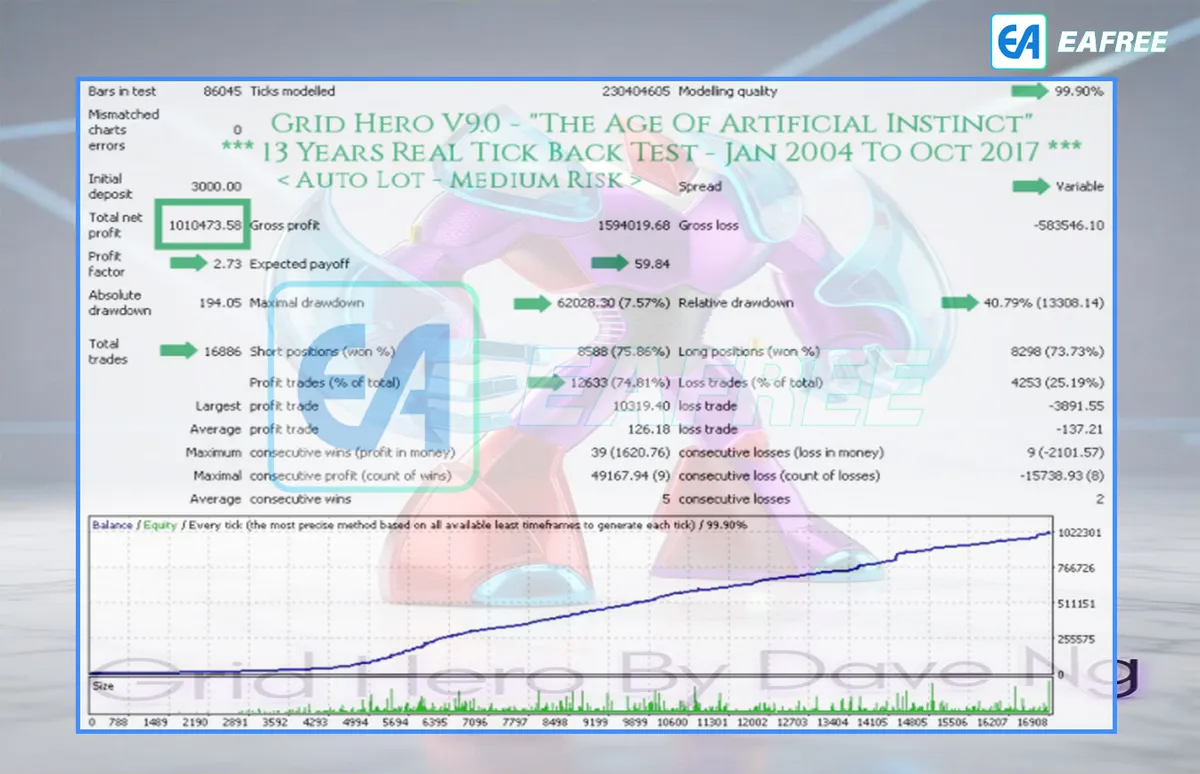Click the end of the blue balance curve
This screenshot has width=1200, height=774.
pyautogui.click(x=1050, y=533)
